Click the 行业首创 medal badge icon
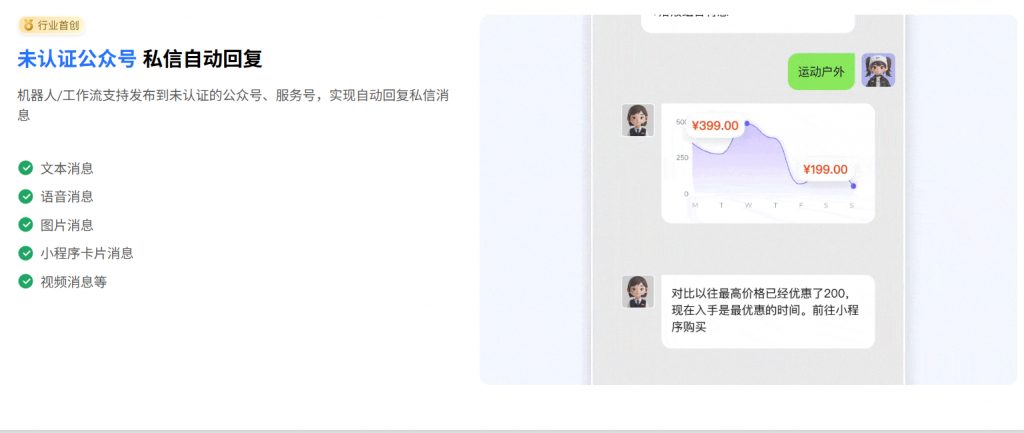 click(x=28, y=25)
